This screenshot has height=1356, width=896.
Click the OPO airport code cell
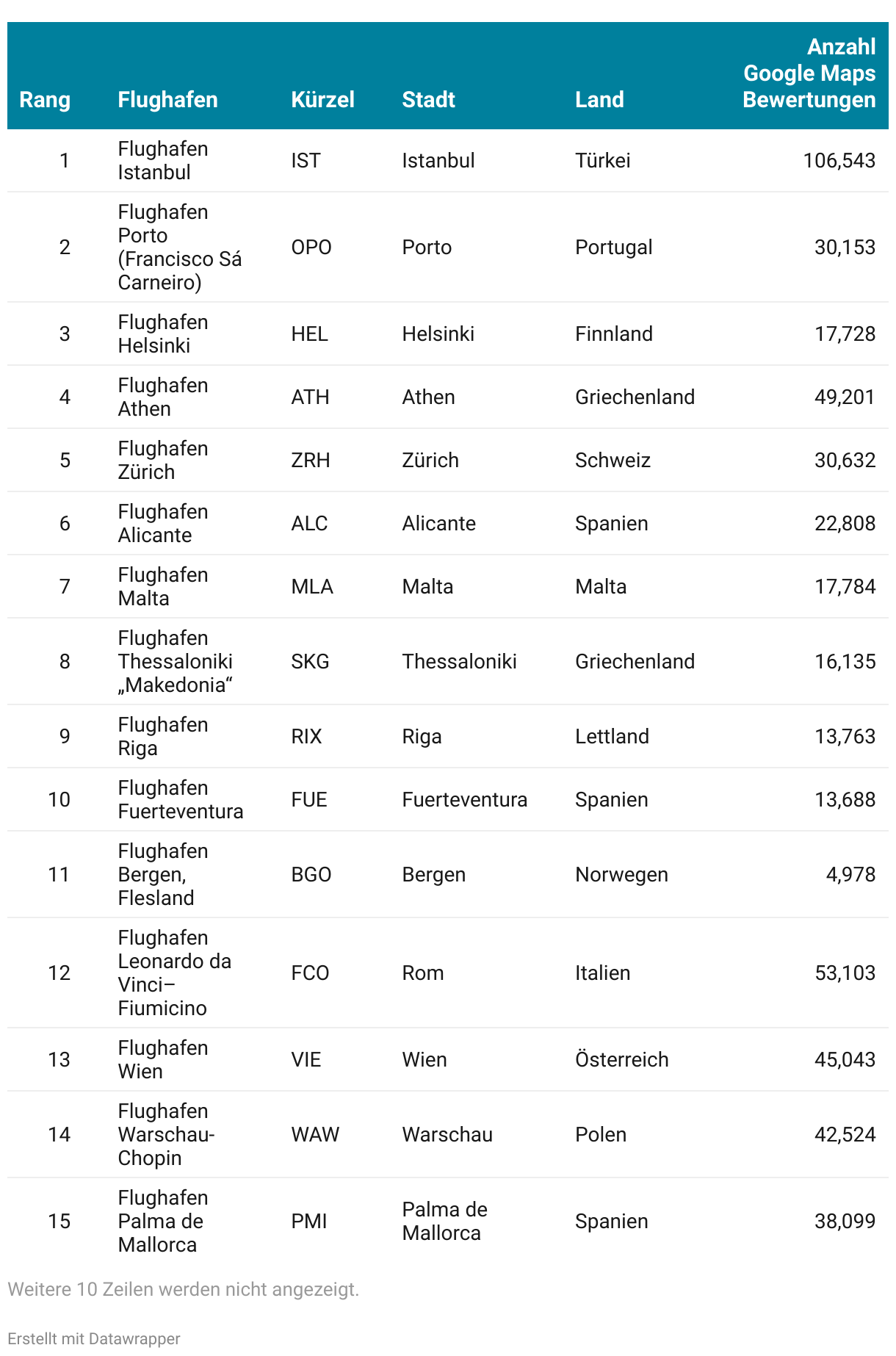[311, 248]
